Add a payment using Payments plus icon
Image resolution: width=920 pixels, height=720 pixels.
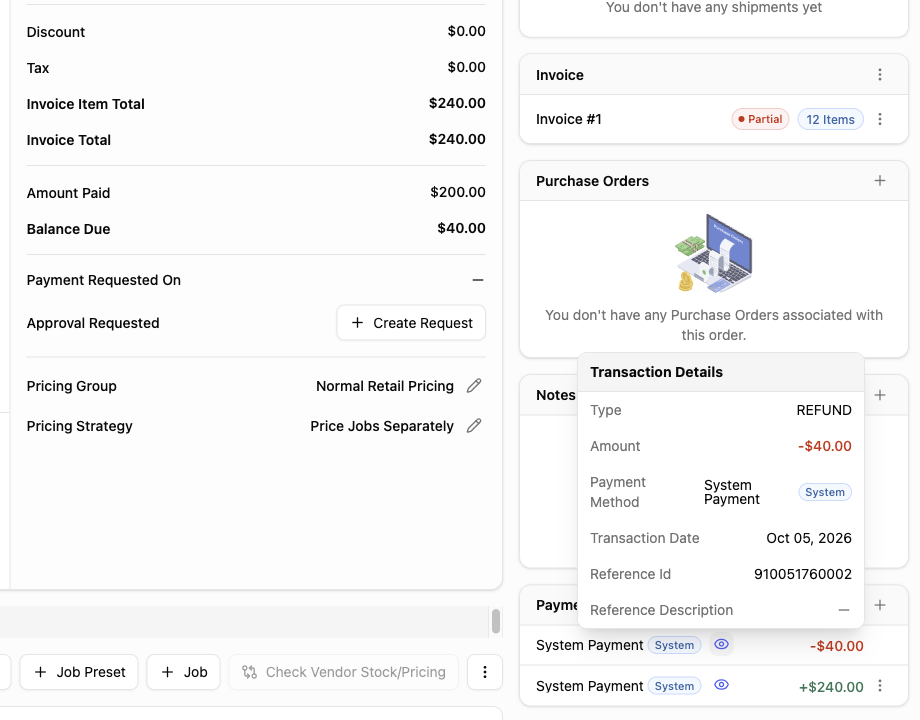[880, 605]
